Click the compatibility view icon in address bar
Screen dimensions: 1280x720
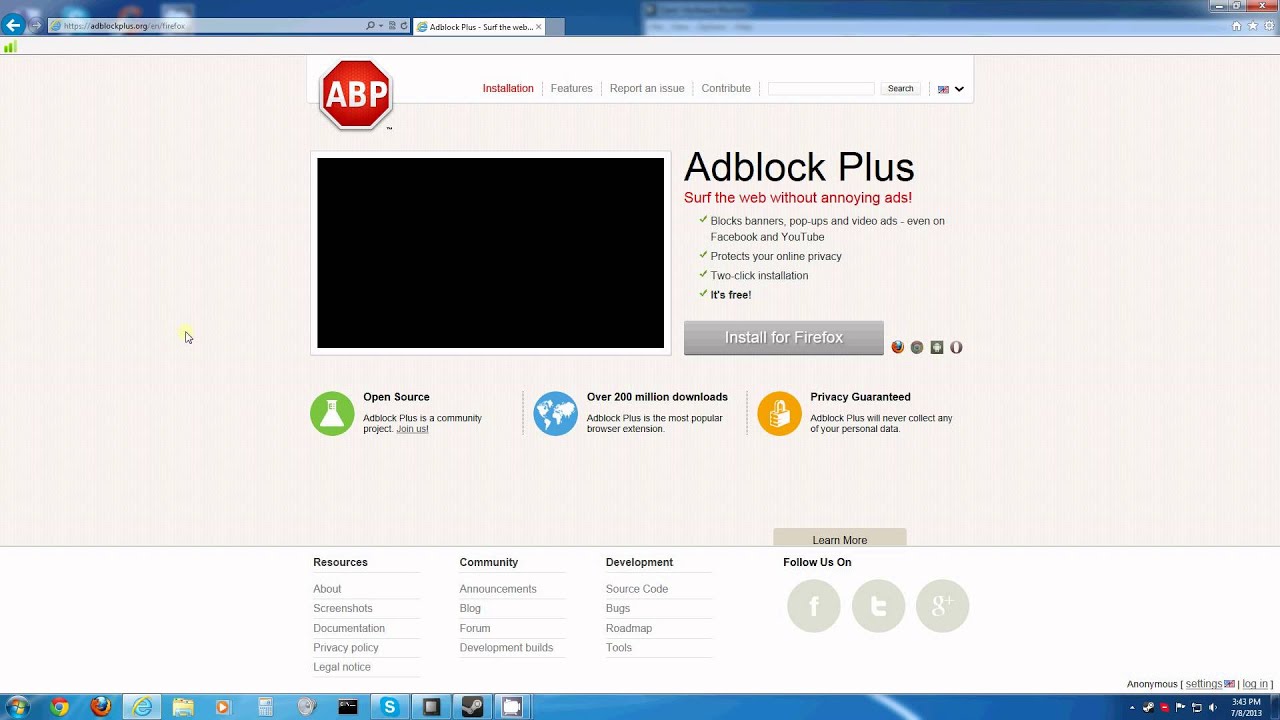click(392, 26)
